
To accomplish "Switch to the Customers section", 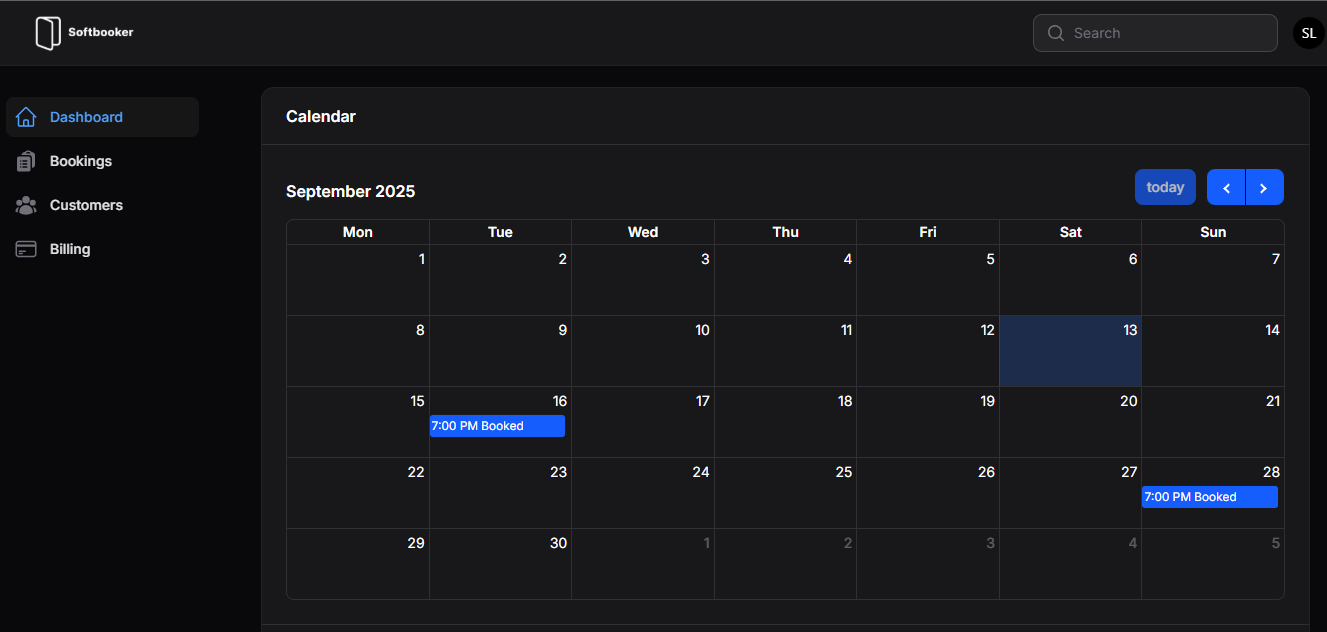I will point(86,205).
